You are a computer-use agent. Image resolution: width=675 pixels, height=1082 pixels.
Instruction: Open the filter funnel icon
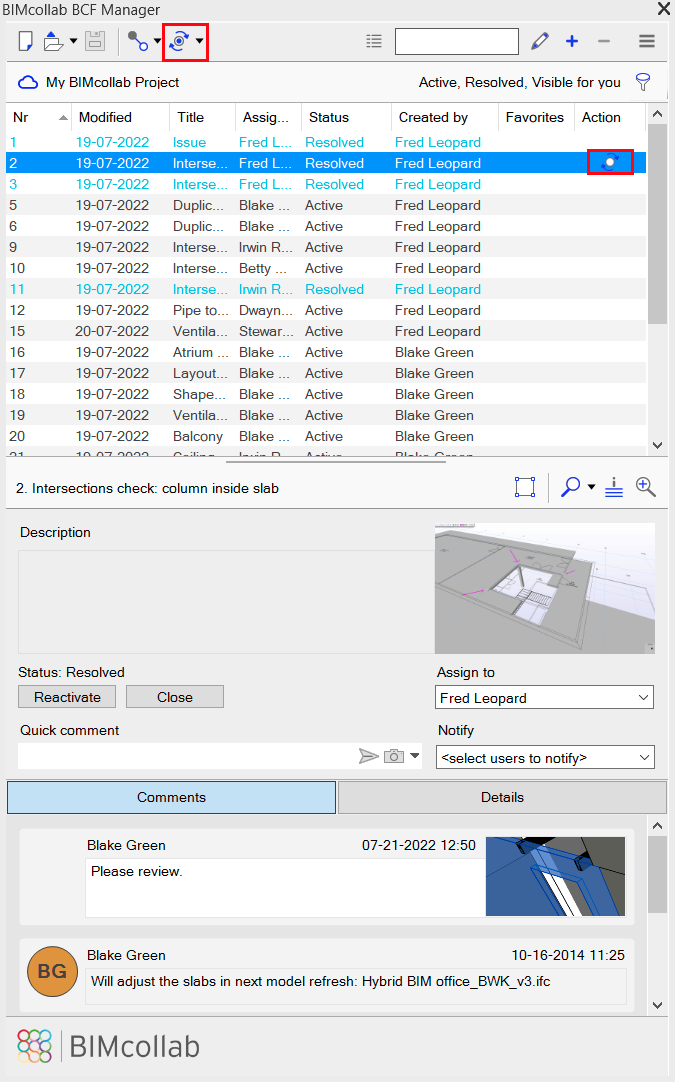[x=643, y=82]
